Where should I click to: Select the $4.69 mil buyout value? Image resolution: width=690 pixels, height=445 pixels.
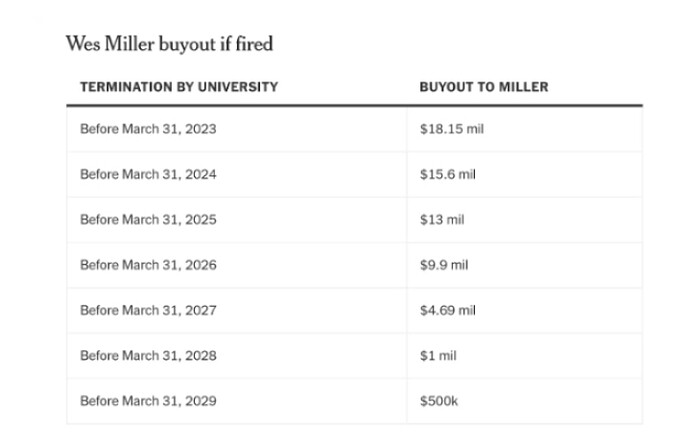coord(448,310)
